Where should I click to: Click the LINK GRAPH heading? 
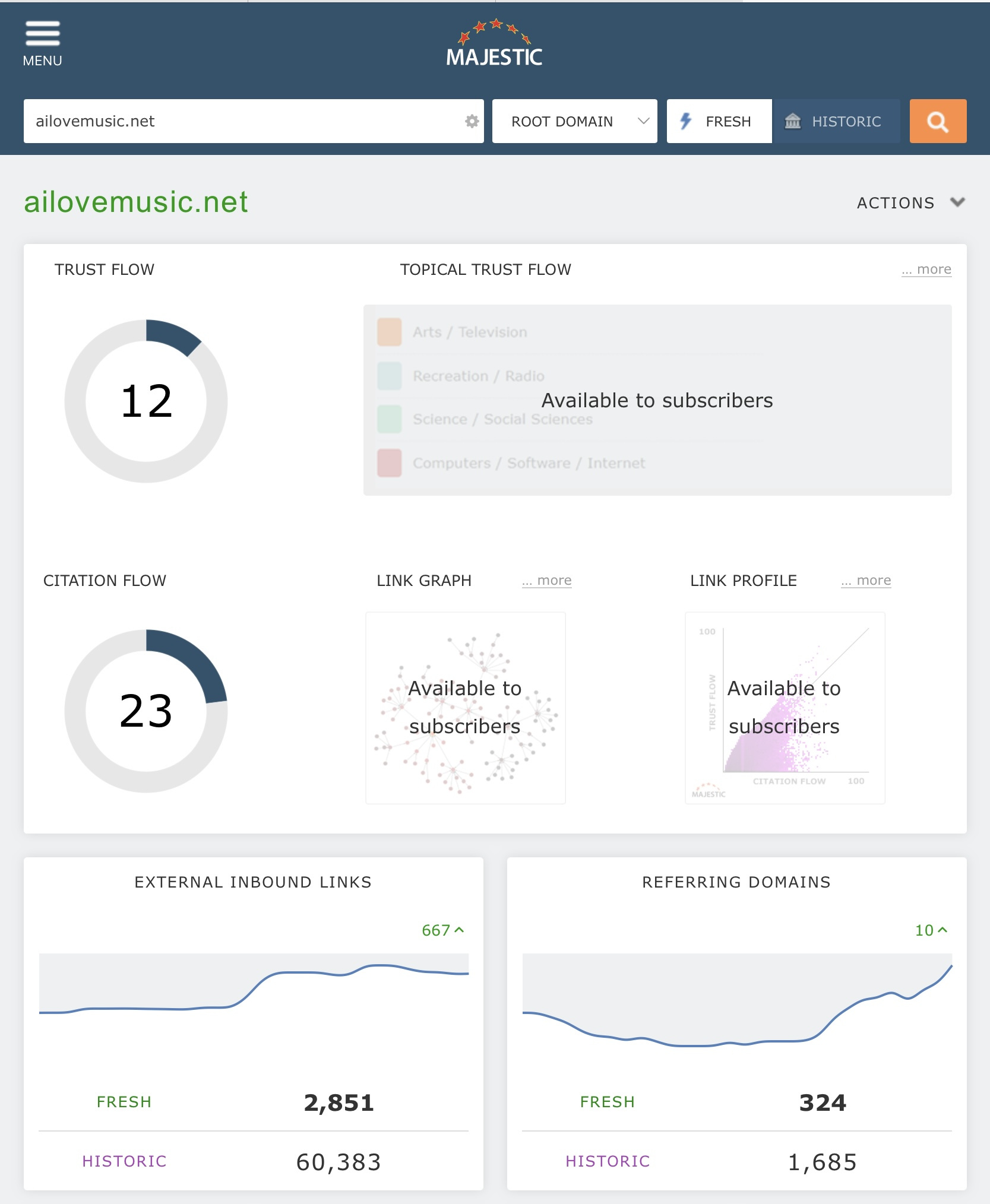click(424, 581)
